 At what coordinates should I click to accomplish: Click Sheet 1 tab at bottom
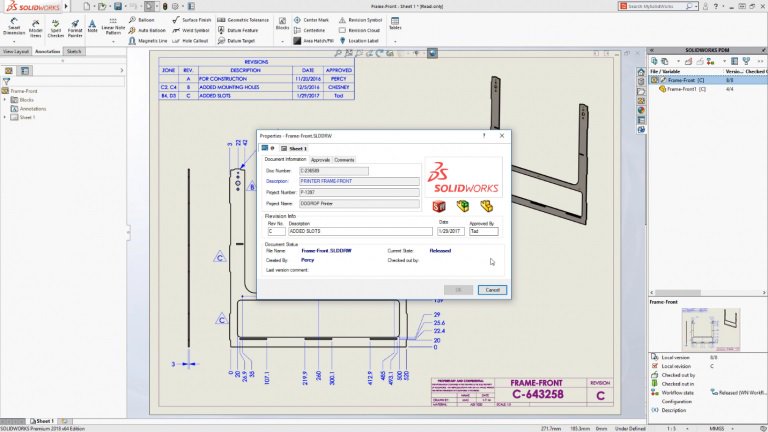point(42,421)
